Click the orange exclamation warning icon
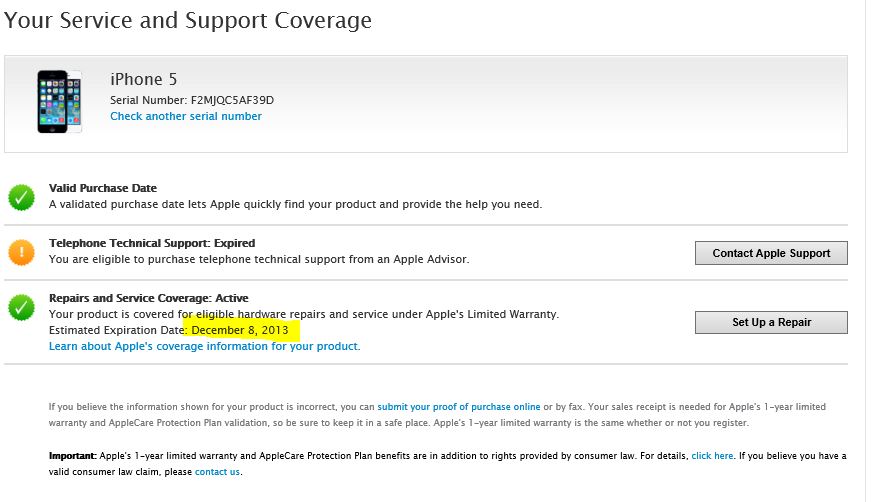 click(x=21, y=252)
